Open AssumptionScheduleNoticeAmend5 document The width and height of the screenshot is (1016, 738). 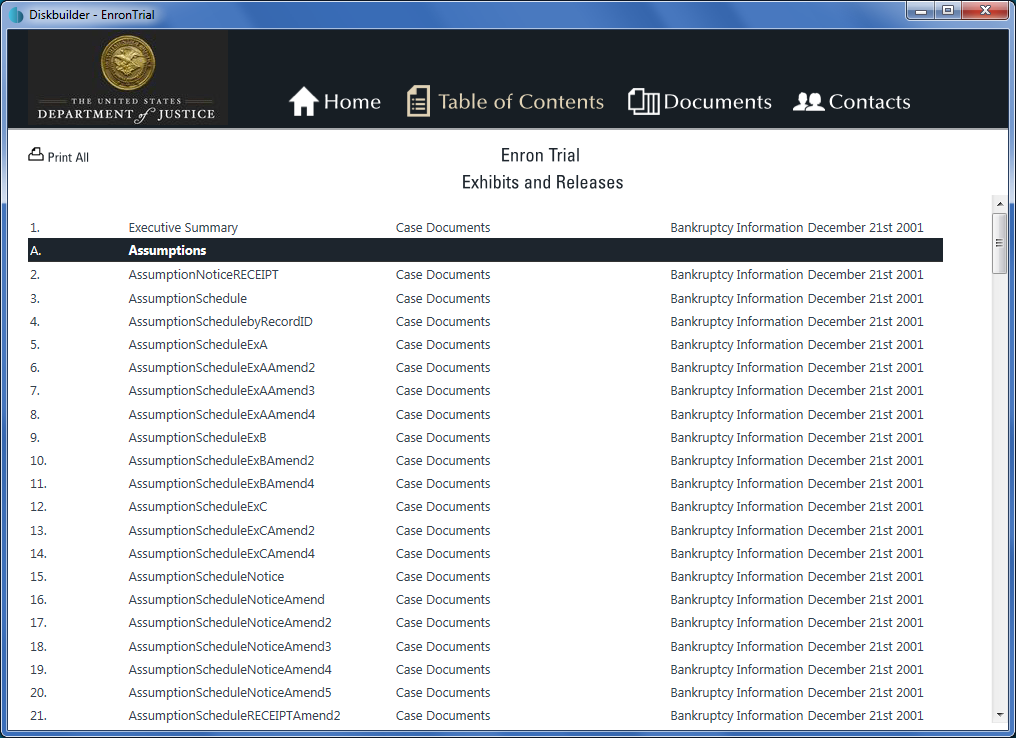point(230,693)
